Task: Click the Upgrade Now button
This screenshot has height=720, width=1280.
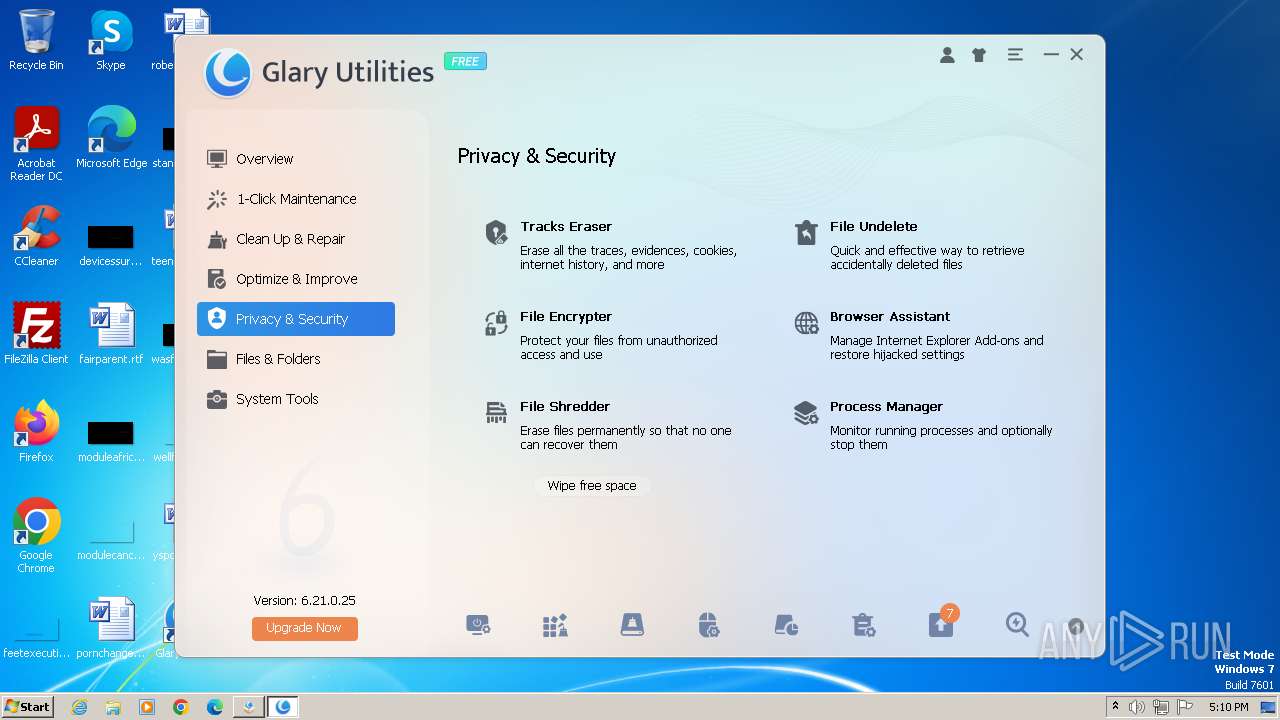Action: 304,628
